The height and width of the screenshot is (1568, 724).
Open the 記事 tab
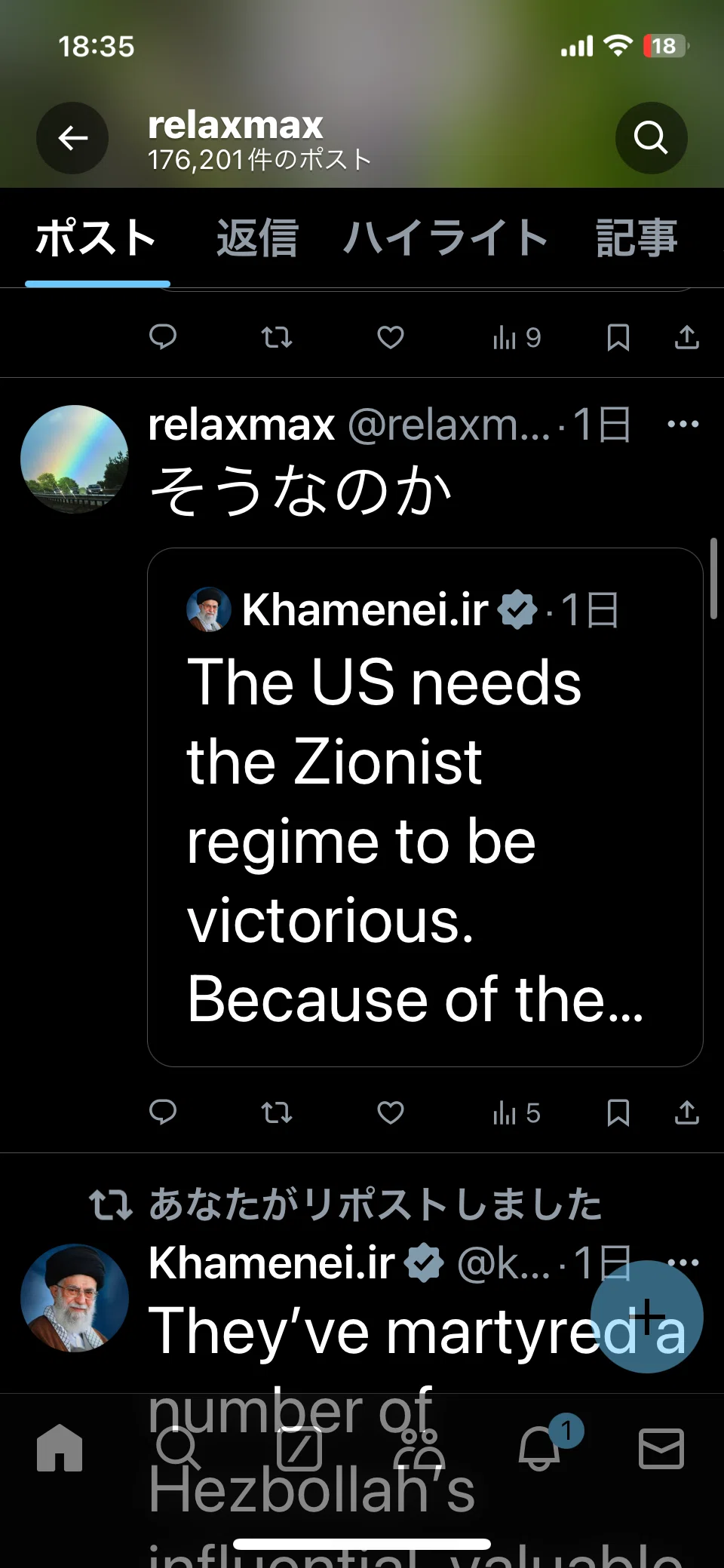tap(637, 238)
